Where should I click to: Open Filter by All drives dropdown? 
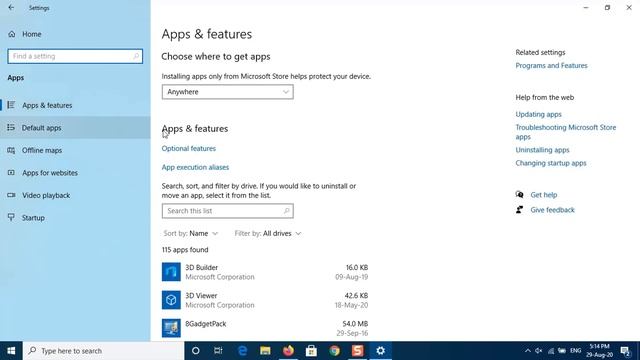(268, 233)
